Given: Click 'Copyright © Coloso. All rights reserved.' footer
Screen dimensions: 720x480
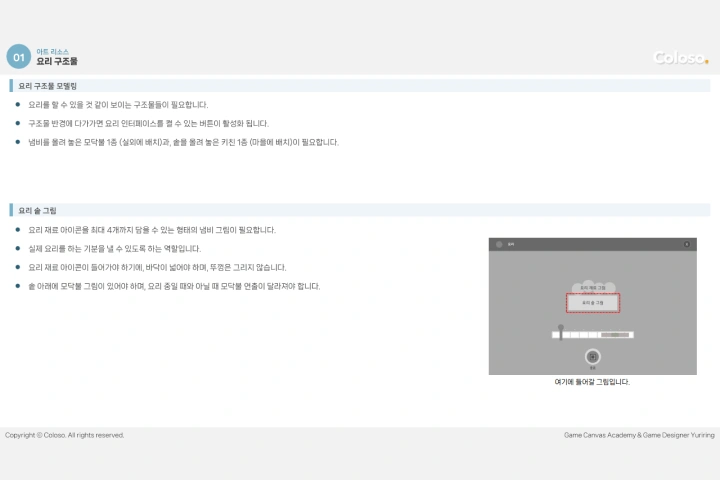Looking at the screenshot, I should click(65, 435).
